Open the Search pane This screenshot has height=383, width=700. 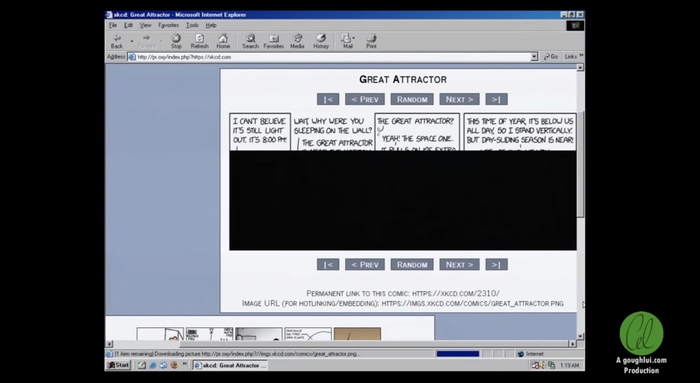[x=250, y=41]
